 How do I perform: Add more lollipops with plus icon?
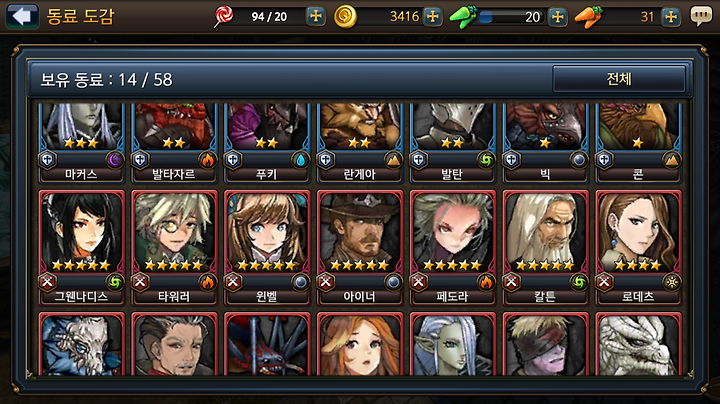315,17
